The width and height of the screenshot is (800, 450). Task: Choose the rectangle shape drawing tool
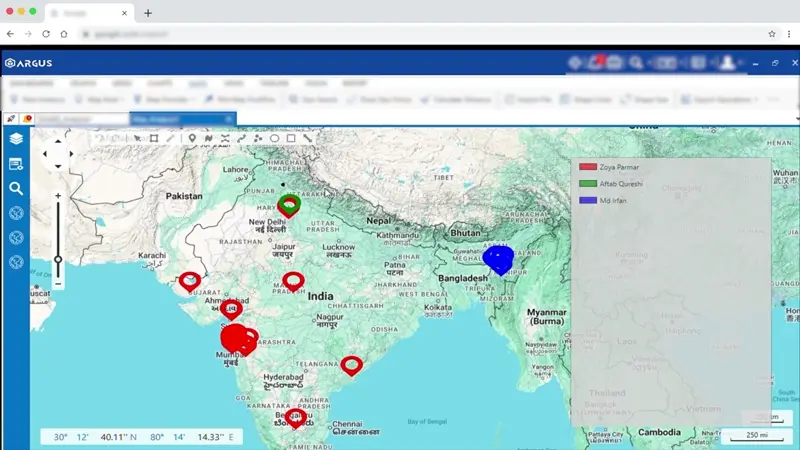(291, 138)
